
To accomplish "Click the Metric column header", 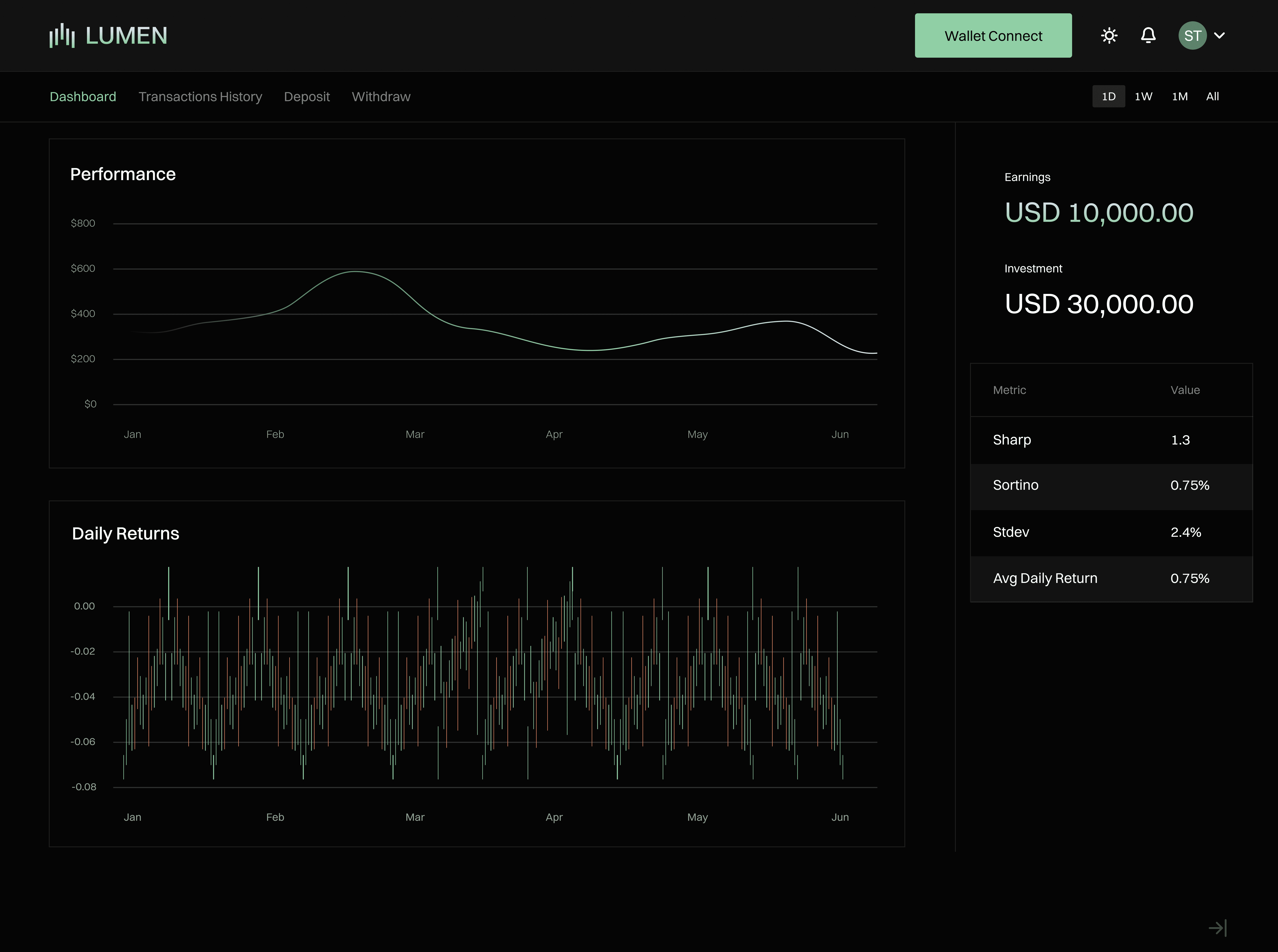I will point(1009,390).
